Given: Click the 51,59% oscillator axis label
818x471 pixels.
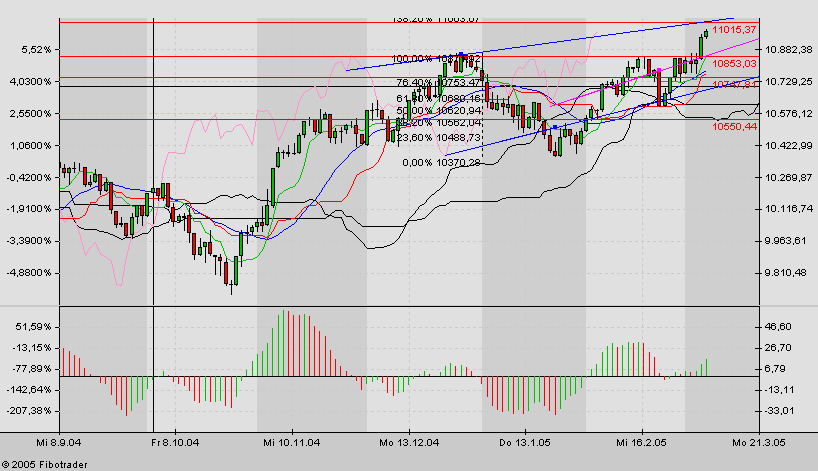Looking at the screenshot, I should pyautogui.click(x=32, y=327).
